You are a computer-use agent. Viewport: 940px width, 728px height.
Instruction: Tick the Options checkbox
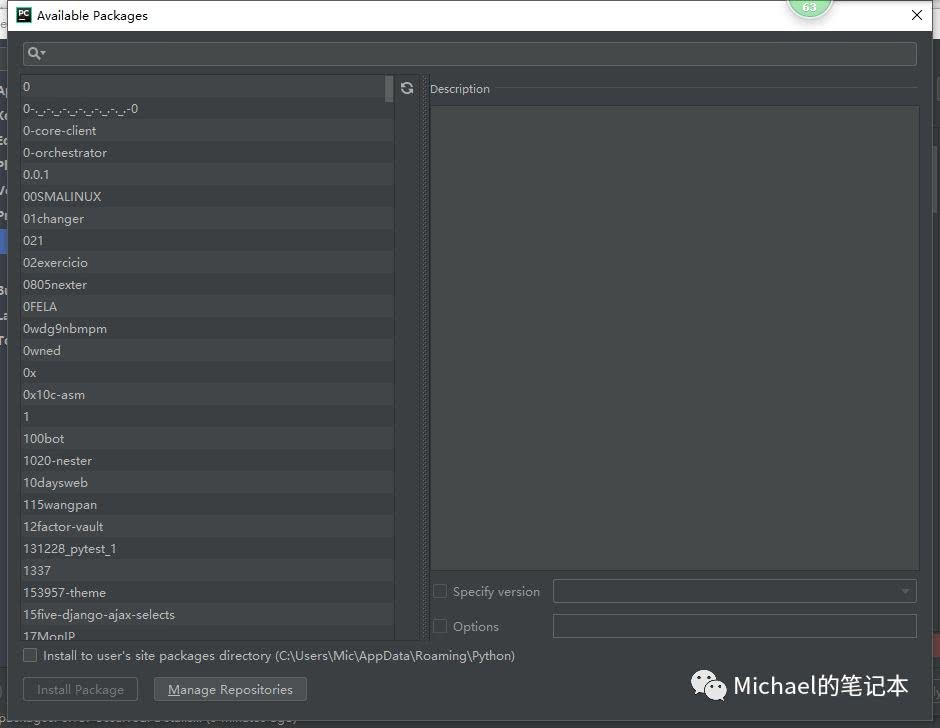tap(440, 627)
